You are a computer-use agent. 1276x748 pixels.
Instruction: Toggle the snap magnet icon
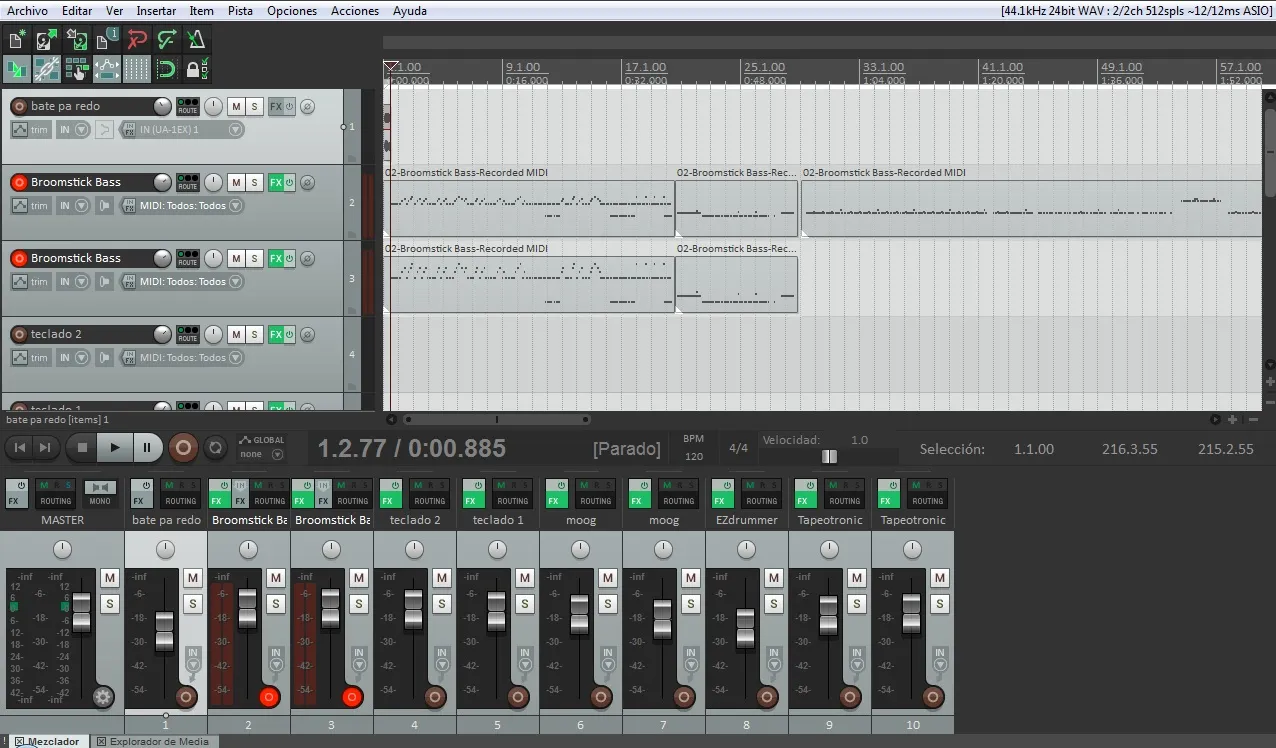[166, 69]
